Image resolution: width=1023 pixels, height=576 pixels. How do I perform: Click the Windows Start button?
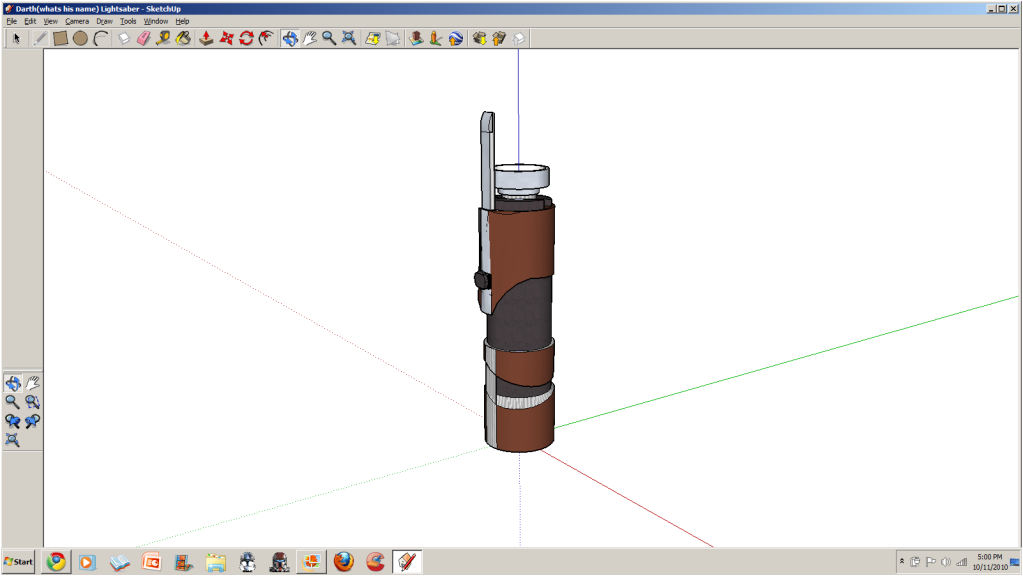[x=18, y=562]
